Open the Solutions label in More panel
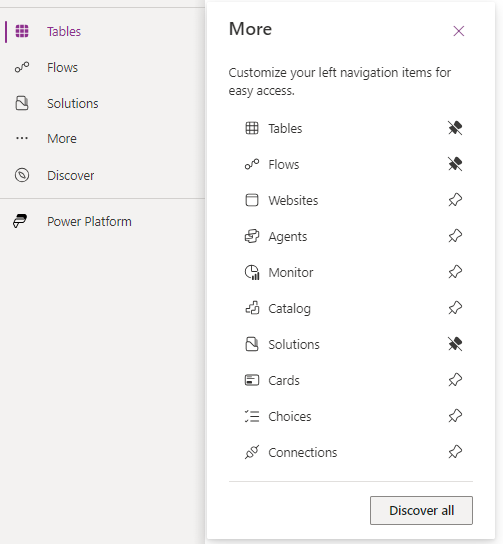This screenshot has height=544, width=503. click(294, 345)
